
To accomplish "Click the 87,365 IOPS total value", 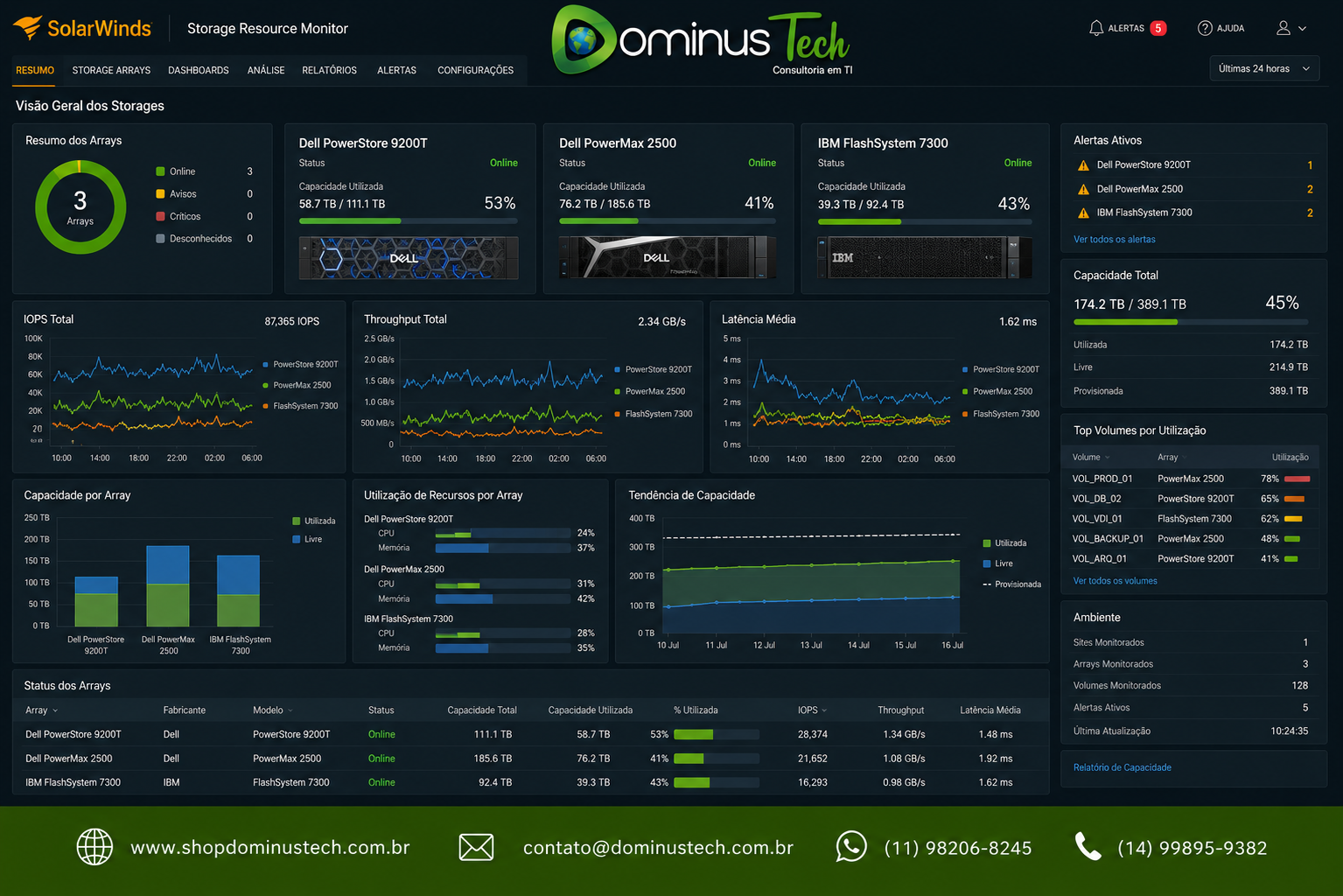I will pyautogui.click(x=292, y=321).
